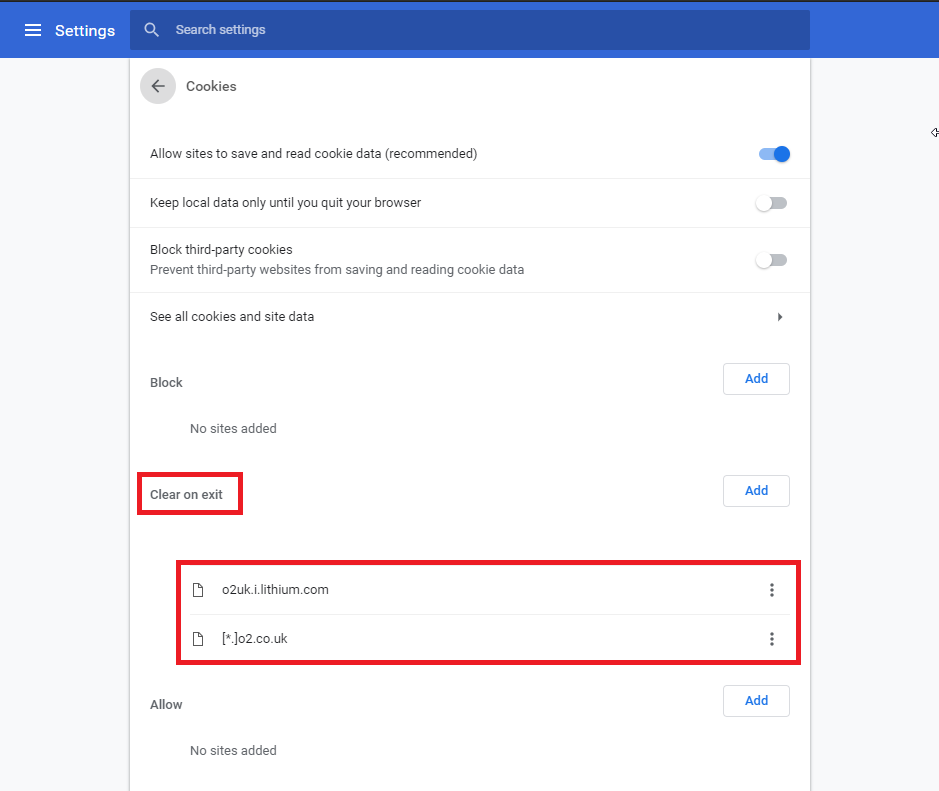The height and width of the screenshot is (791, 939).
Task: Click the search magnifier icon
Action: point(152,30)
